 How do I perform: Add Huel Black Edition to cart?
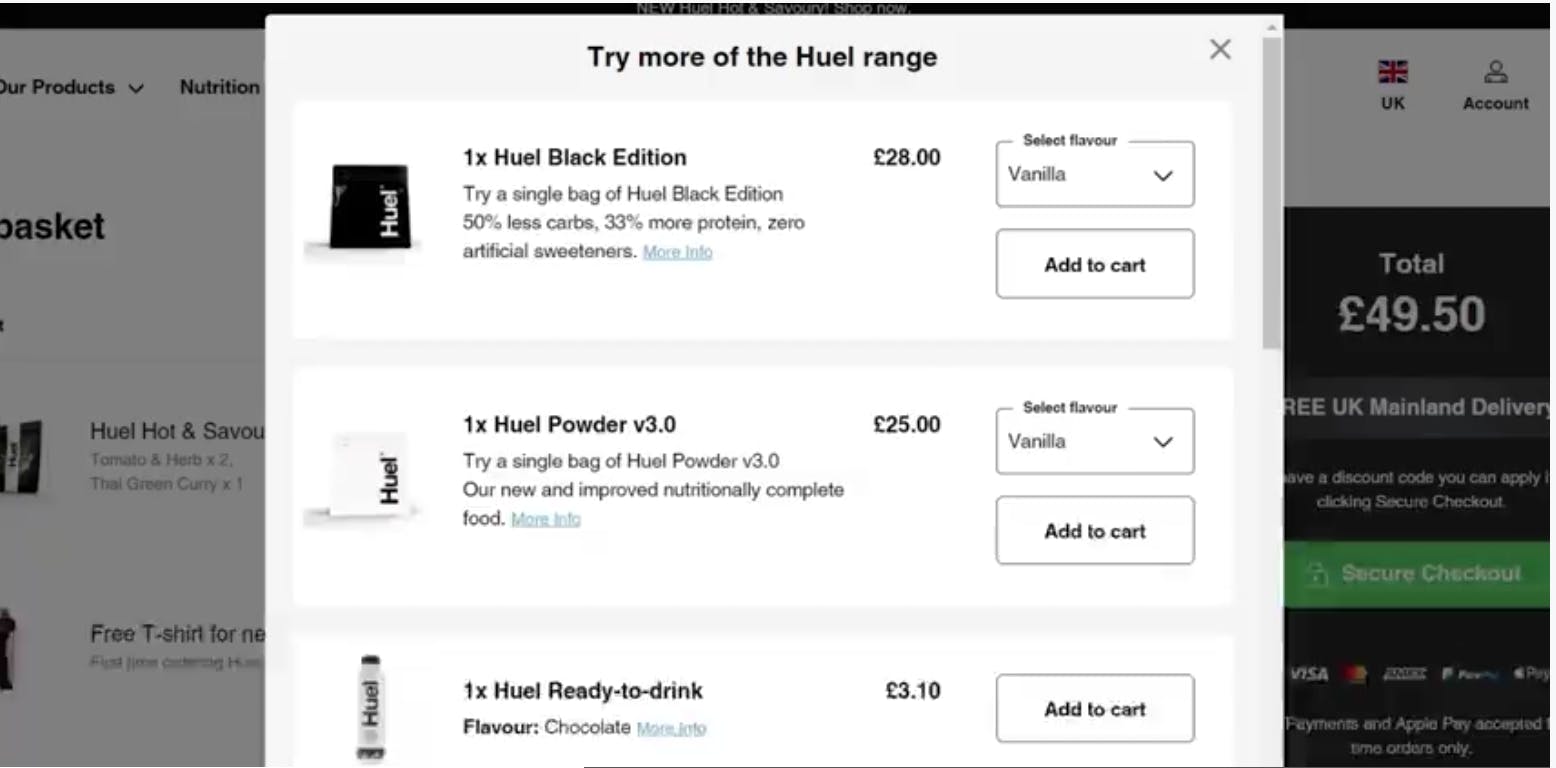pos(1094,265)
